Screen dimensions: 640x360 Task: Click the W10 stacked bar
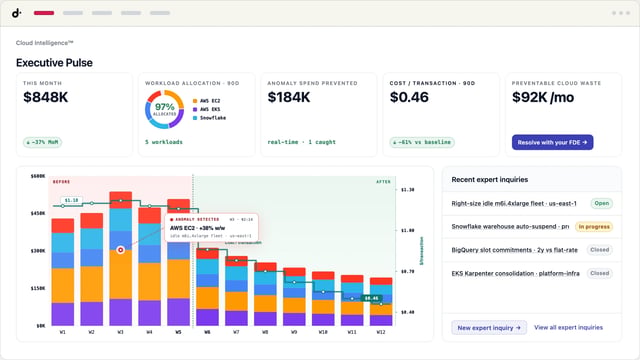click(323, 299)
